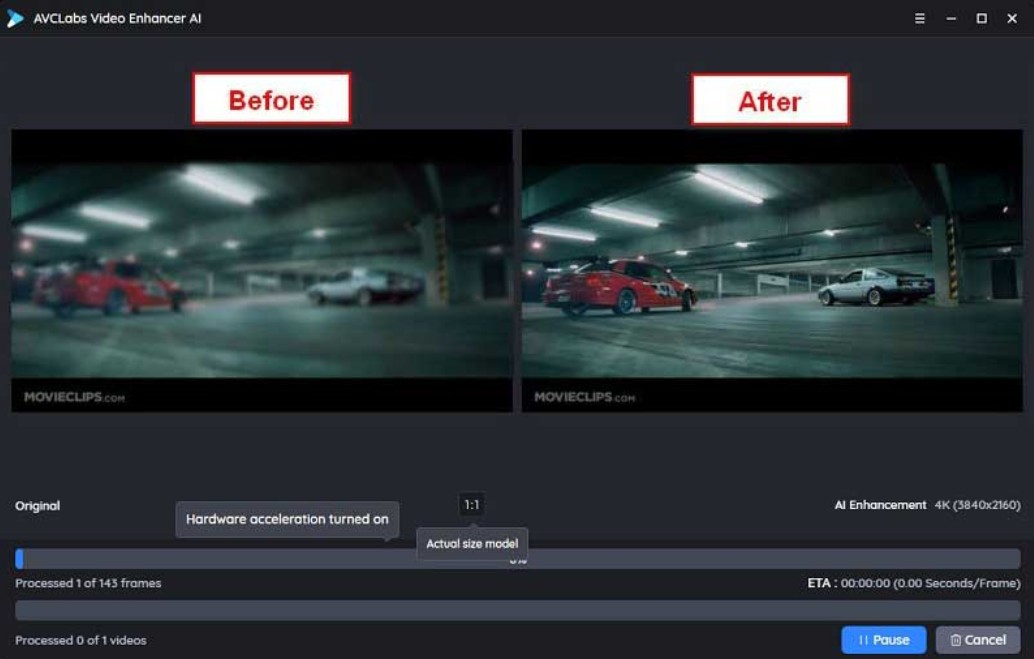Click the frame progress bar
The width and height of the screenshot is (1034, 659).
tap(518, 559)
